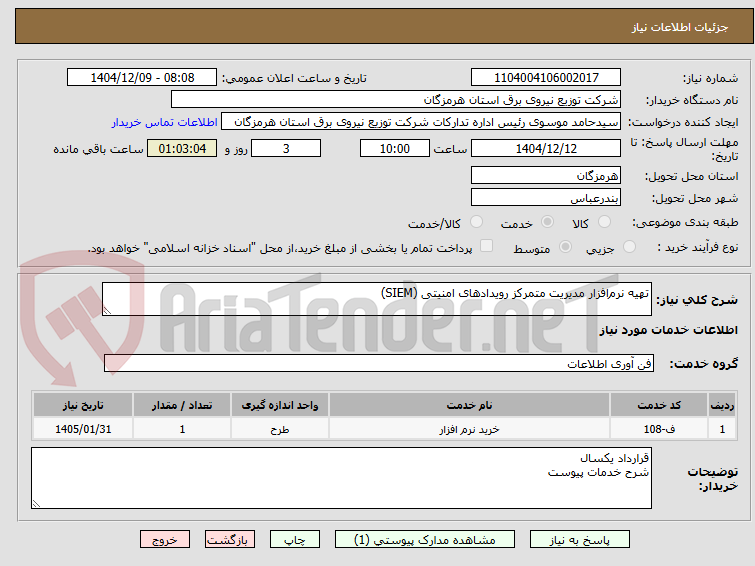Select the کالا/خدمت radio button
This screenshot has width=755, height=566.
tap(476, 222)
